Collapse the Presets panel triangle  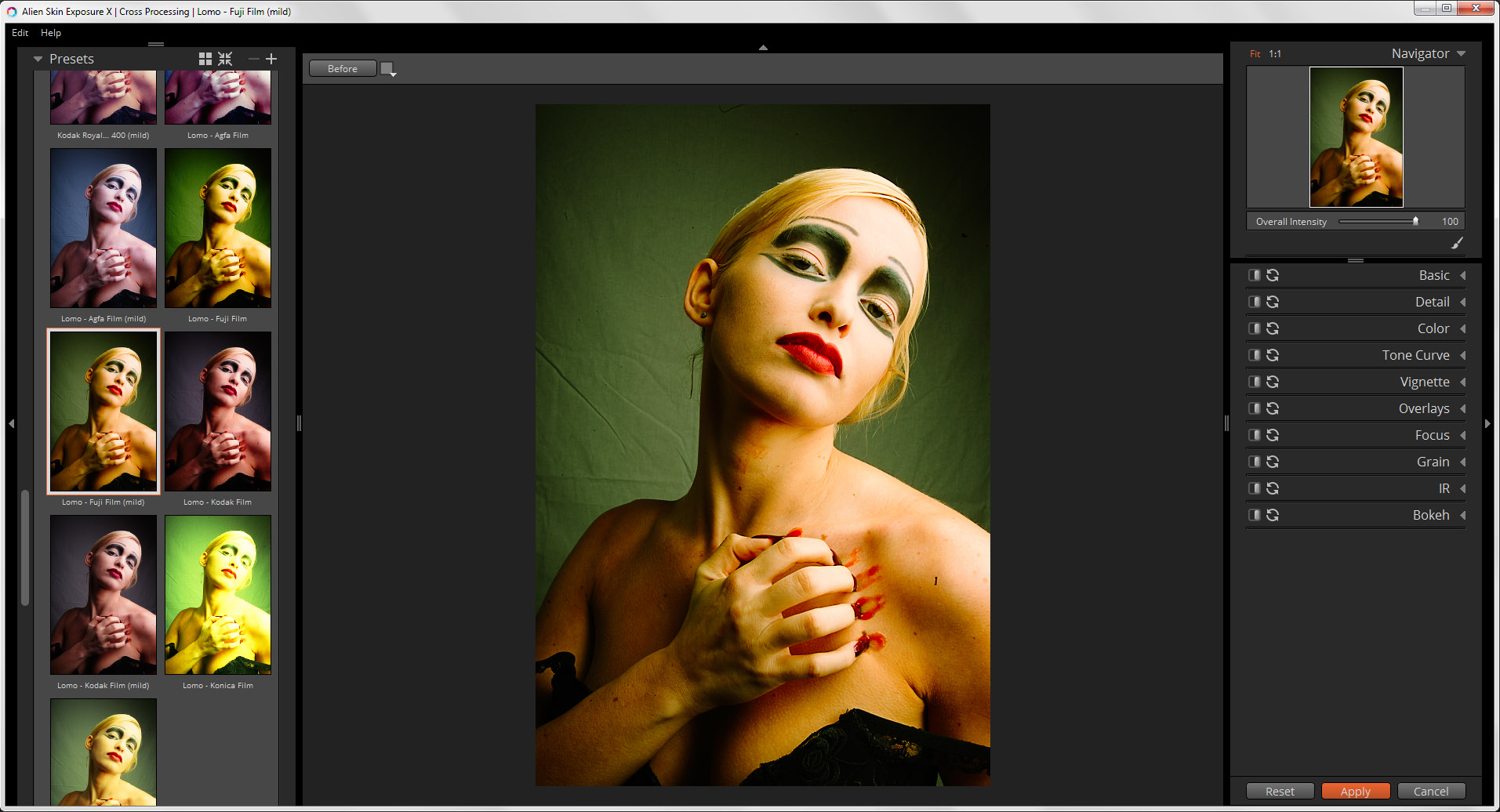tap(38, 59)
